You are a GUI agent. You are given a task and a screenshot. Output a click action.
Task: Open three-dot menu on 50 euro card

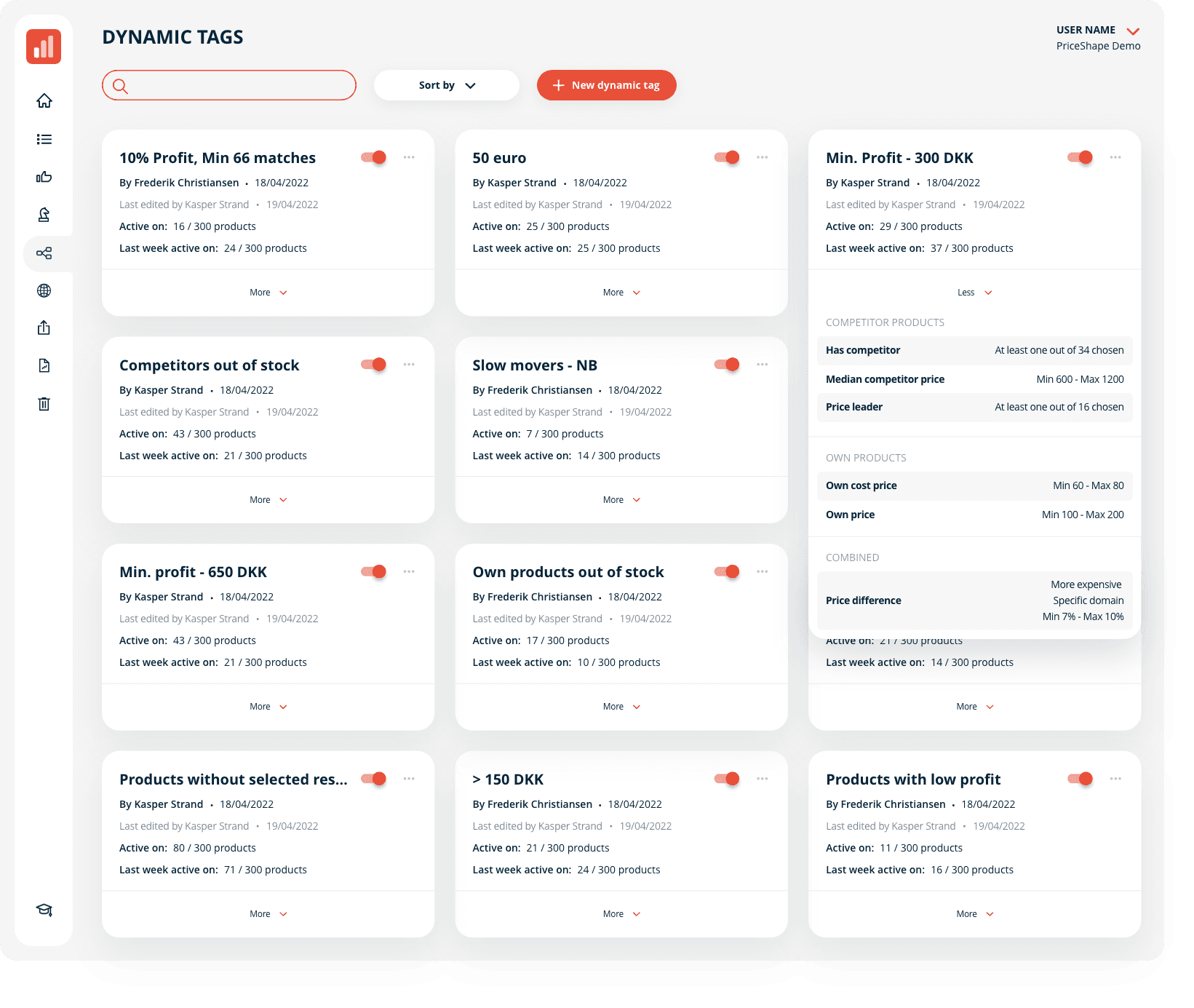762,157
